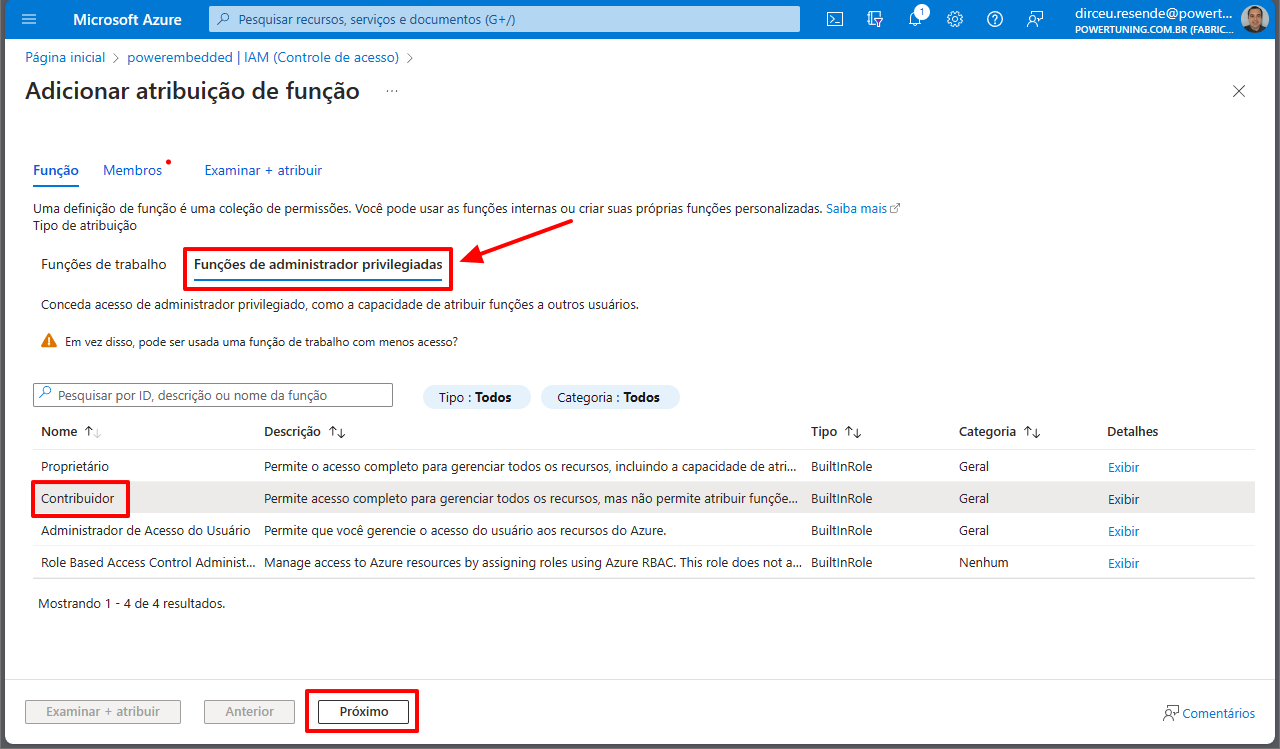Click the role search input field
Image resolution: width=1280 pixels, height=749 pixels.
coord(213,395)
